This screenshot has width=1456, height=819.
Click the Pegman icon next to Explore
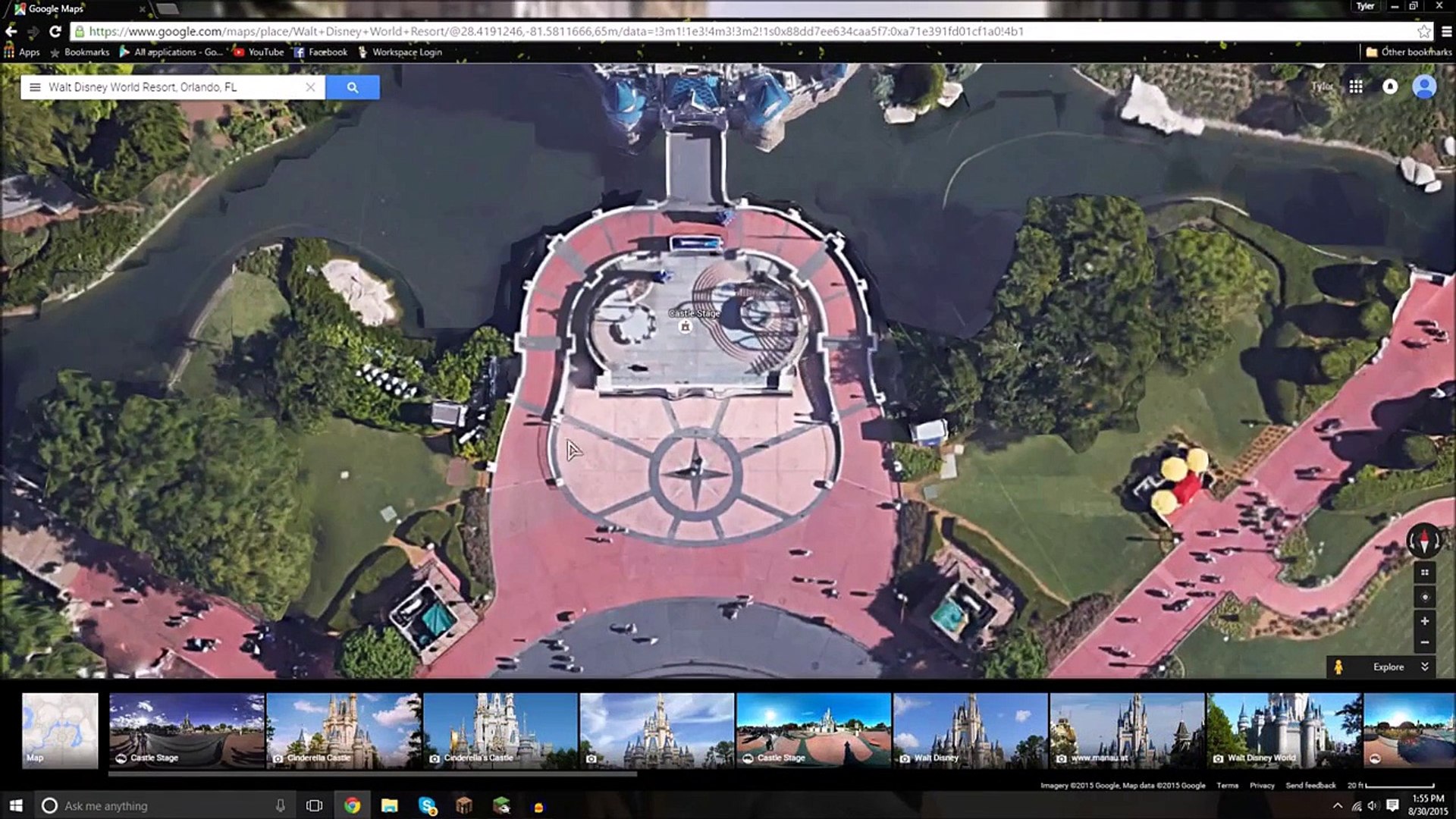click(1340, 667)
